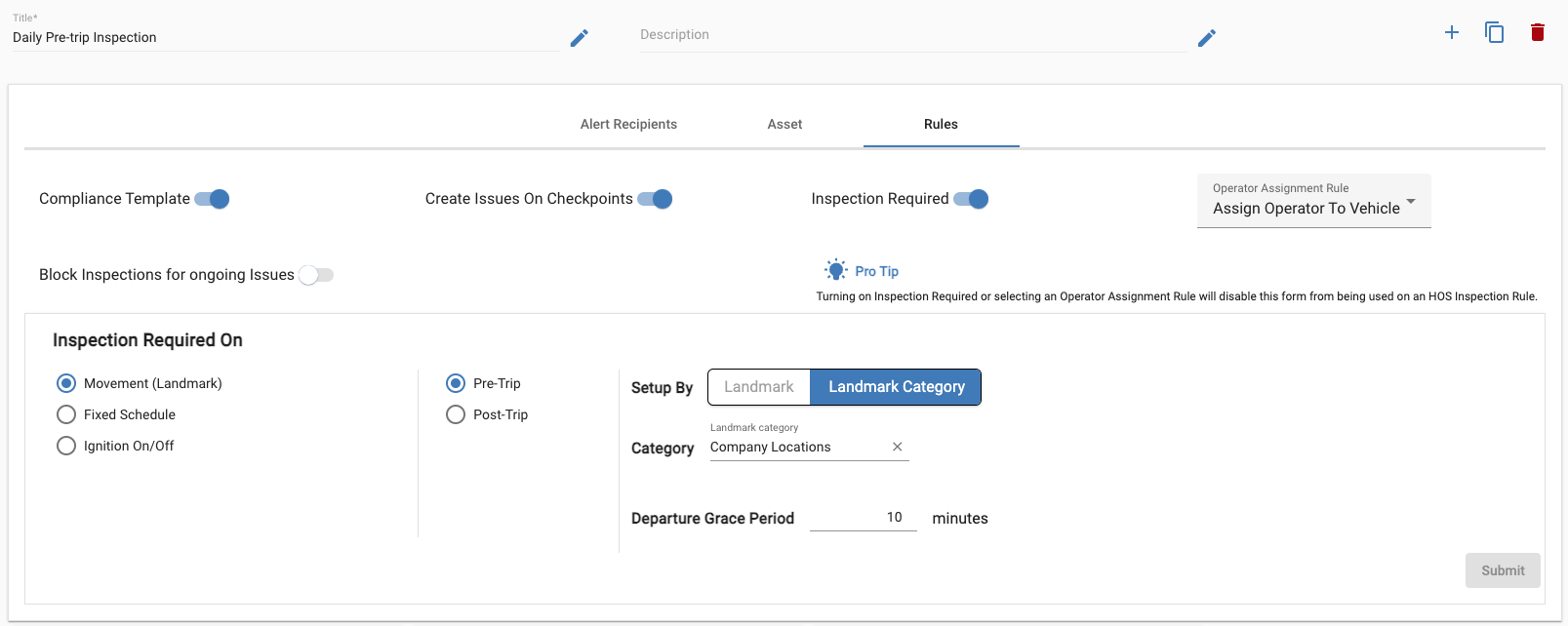
Task: Choose the Post-Trip radio option
Action: (x=456, y=414)
